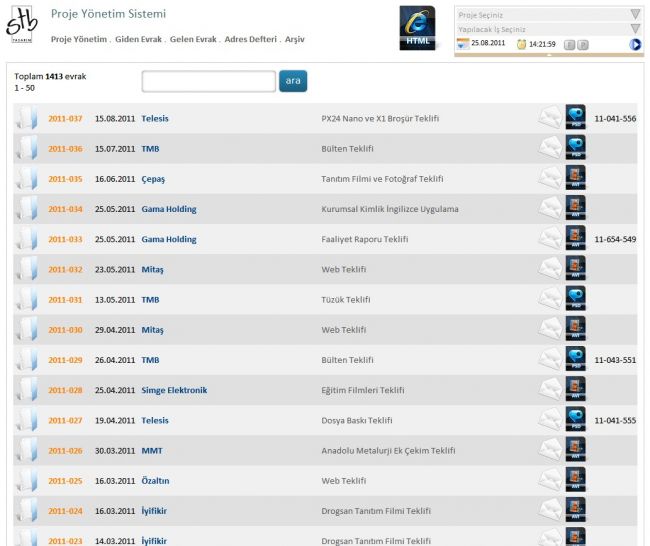
Task: Focus the document search text field
Action: (x=208, y=81)
